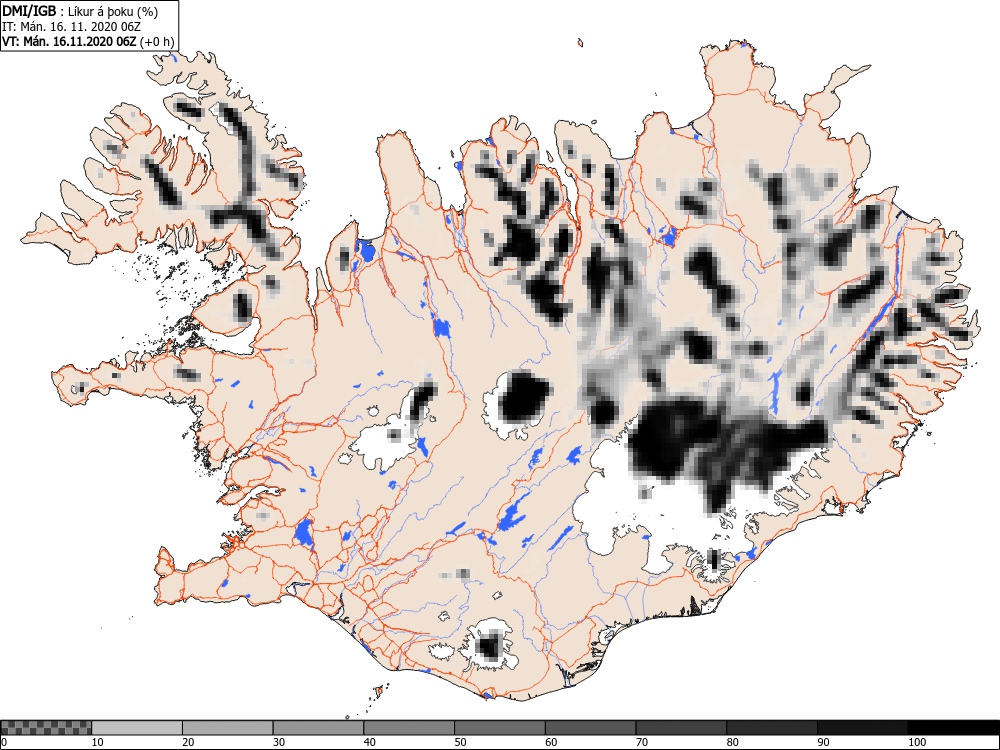
Task: Select the legend label "50"
Action: [460, 742]
